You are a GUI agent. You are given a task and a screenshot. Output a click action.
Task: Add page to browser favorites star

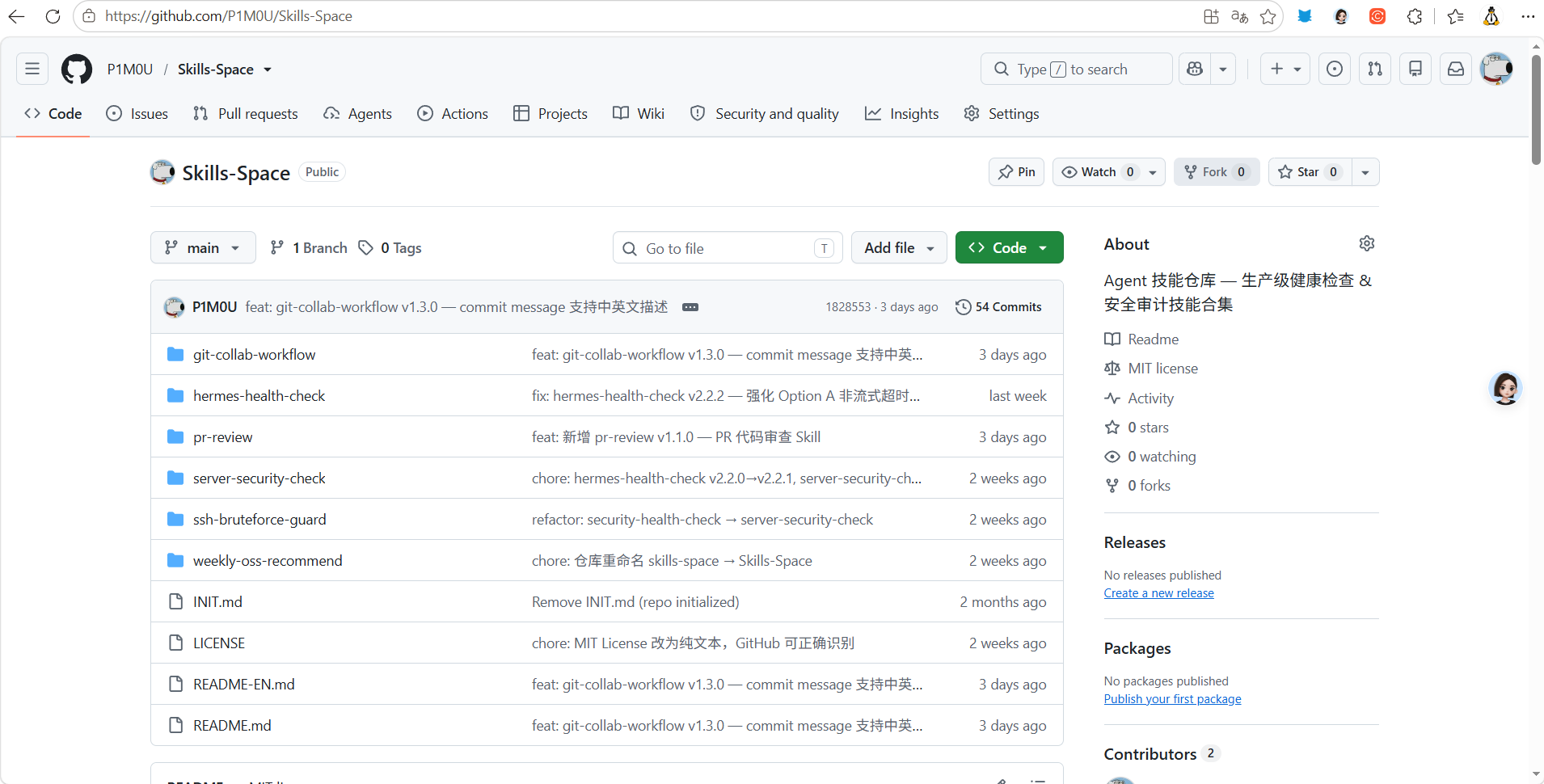click(1268, 16)
